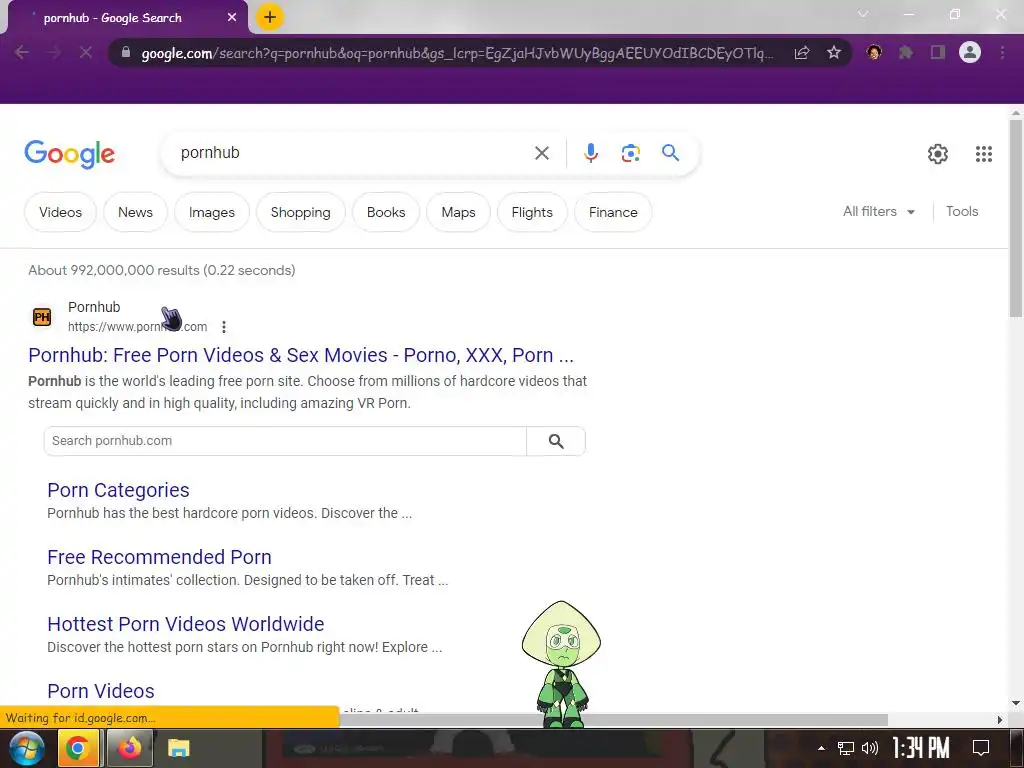Open File Explorer from the taskbar
This screenshot has height=768, width=1024.
point(178,748)
